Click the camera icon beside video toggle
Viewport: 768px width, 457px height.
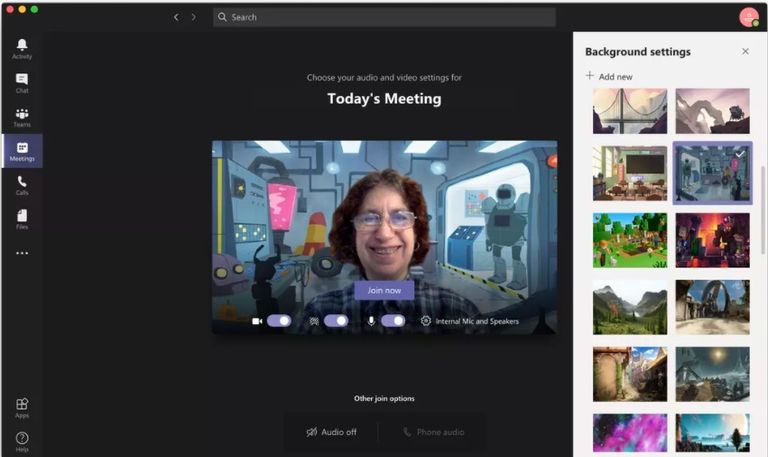pyautogui.click(x=257, y=321)
